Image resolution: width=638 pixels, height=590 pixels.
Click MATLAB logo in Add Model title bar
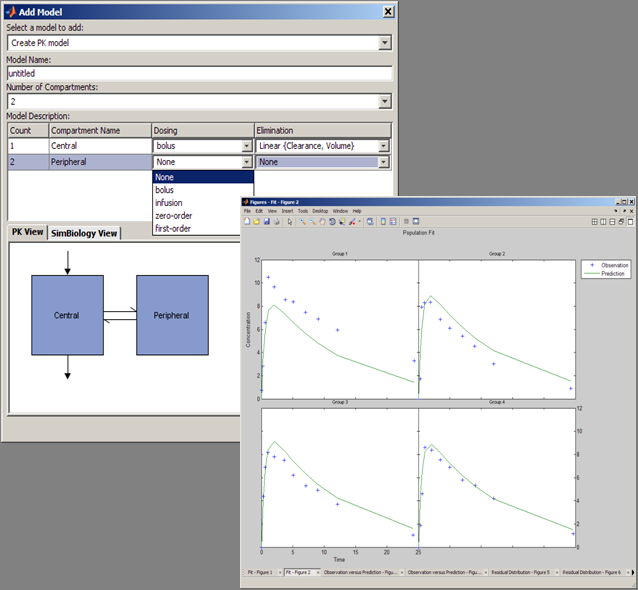click(x=11, y=12)
